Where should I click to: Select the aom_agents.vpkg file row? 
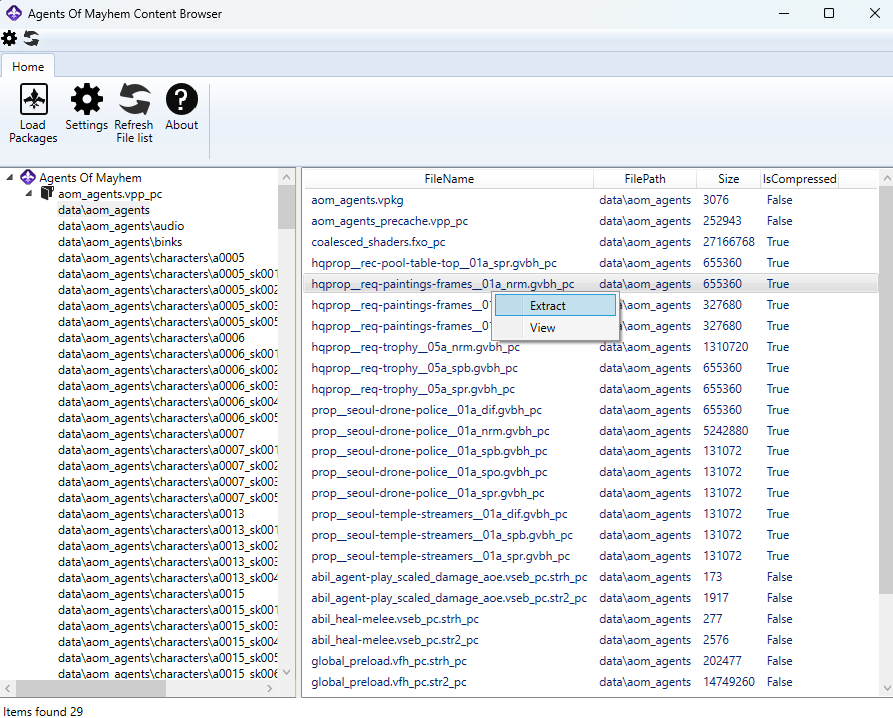(x=591, y=200)
